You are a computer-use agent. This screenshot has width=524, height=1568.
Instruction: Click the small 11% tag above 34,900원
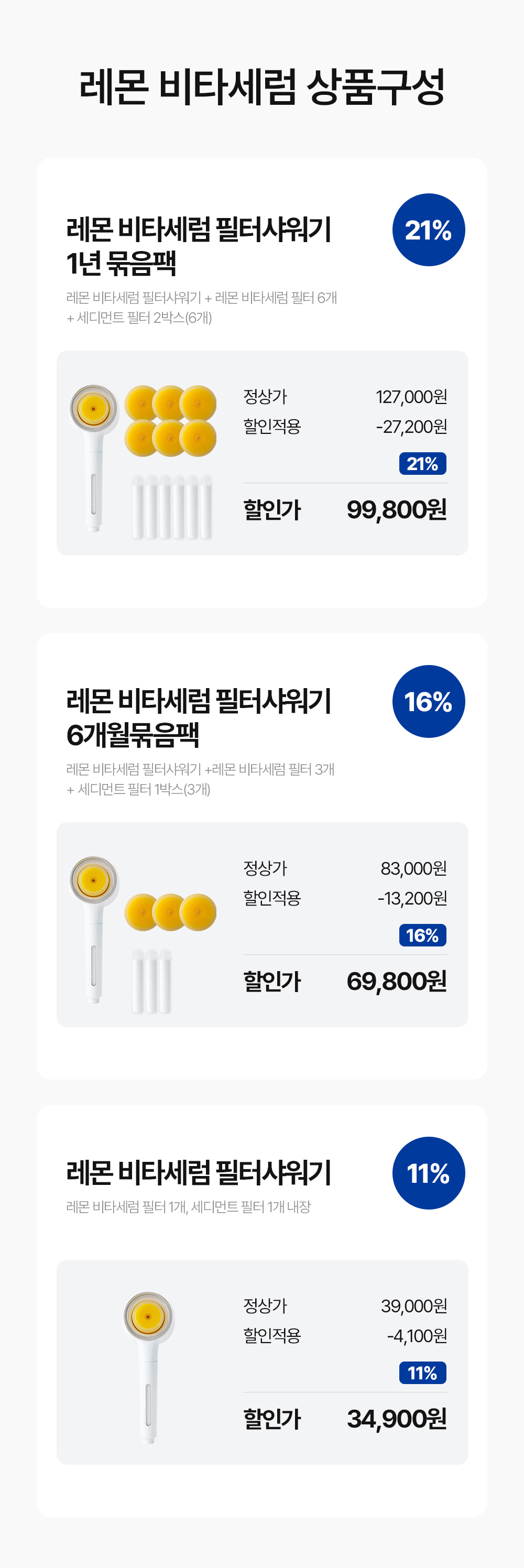[422, 1373]
